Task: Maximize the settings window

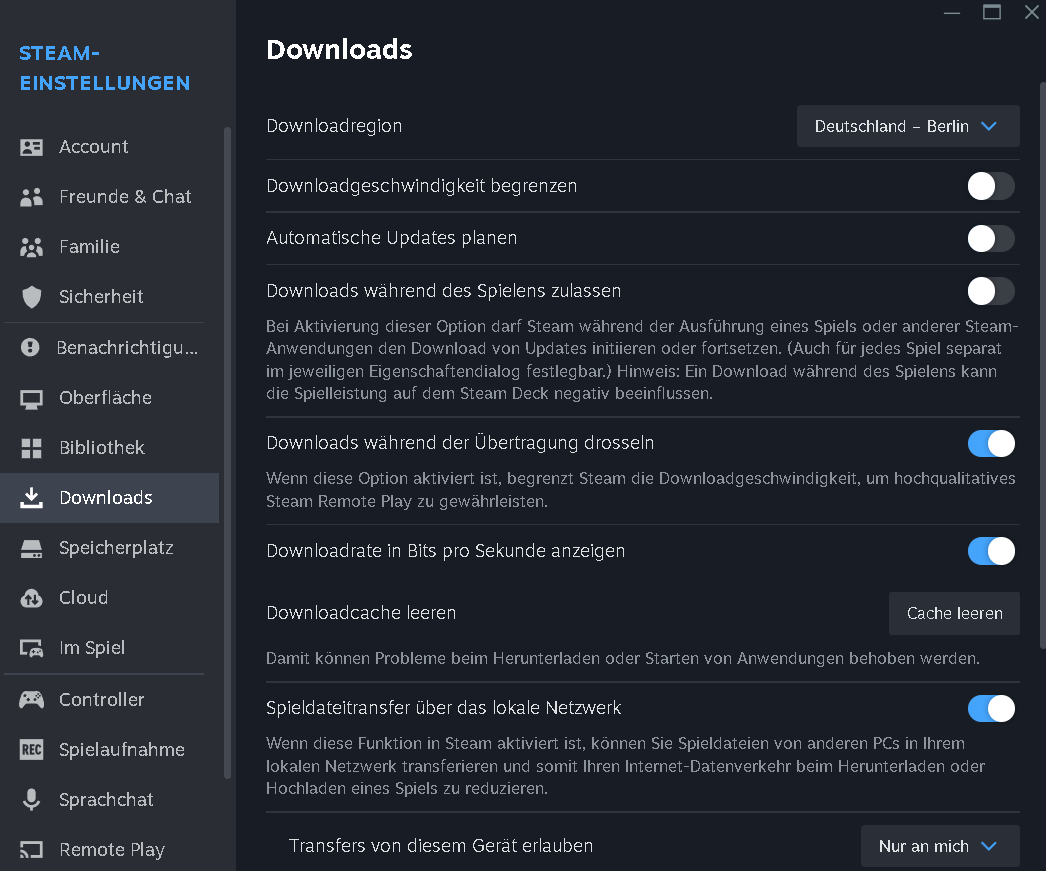Action: coord(992,12)
